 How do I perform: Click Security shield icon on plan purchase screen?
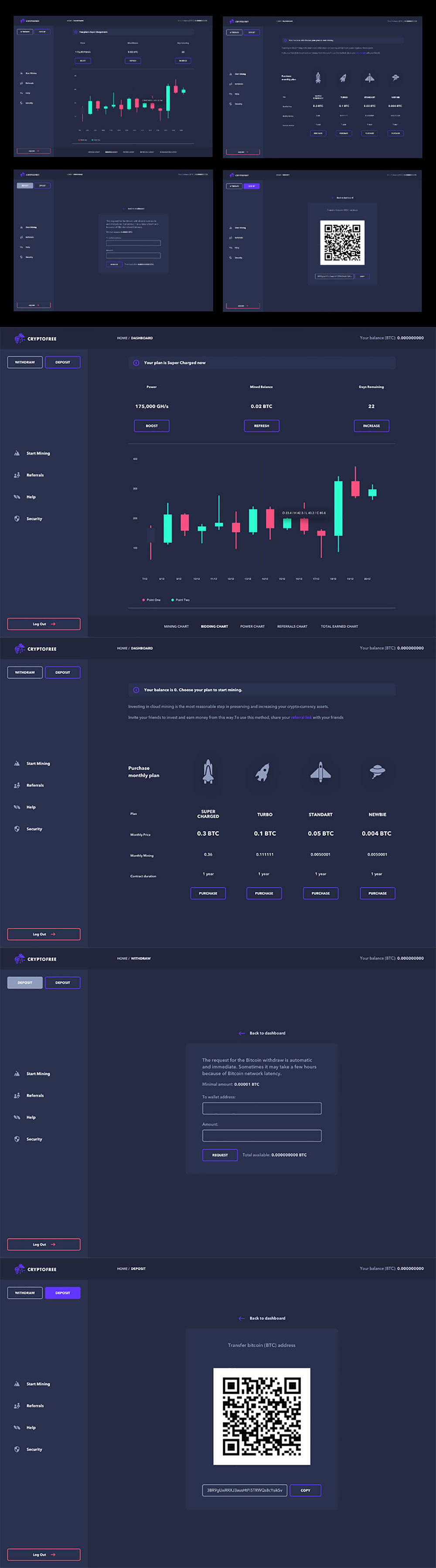coord(17,829)
